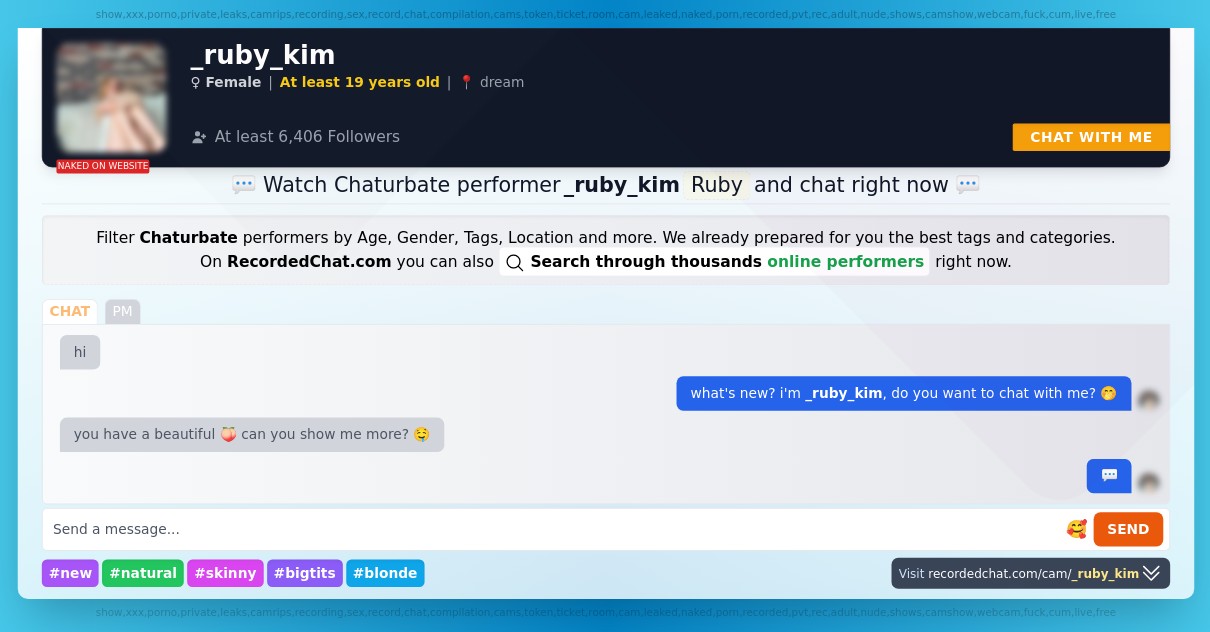The height and width of the screenshot is (632, 1210).
Task: Click the female gender symbol icon
Action: point(195,82)
